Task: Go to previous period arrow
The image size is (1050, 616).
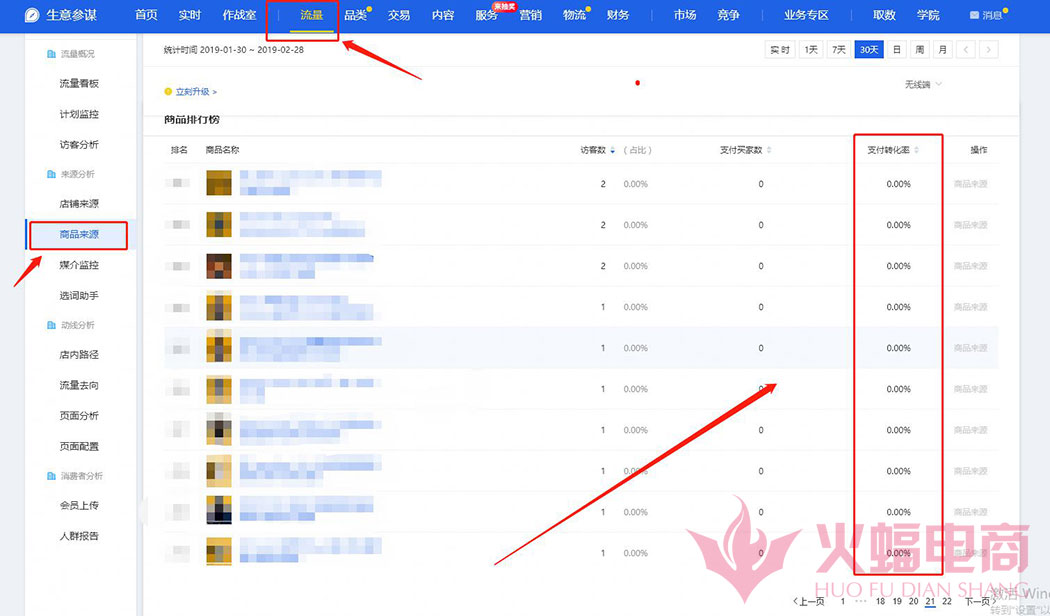Action: coord(966,50)
